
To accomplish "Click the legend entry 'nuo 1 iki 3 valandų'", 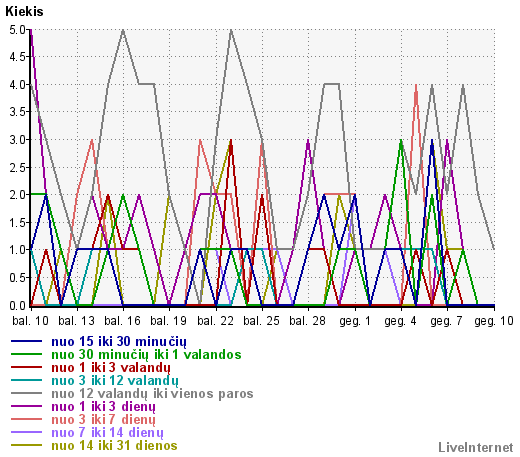I will click(x=111, y=367).
